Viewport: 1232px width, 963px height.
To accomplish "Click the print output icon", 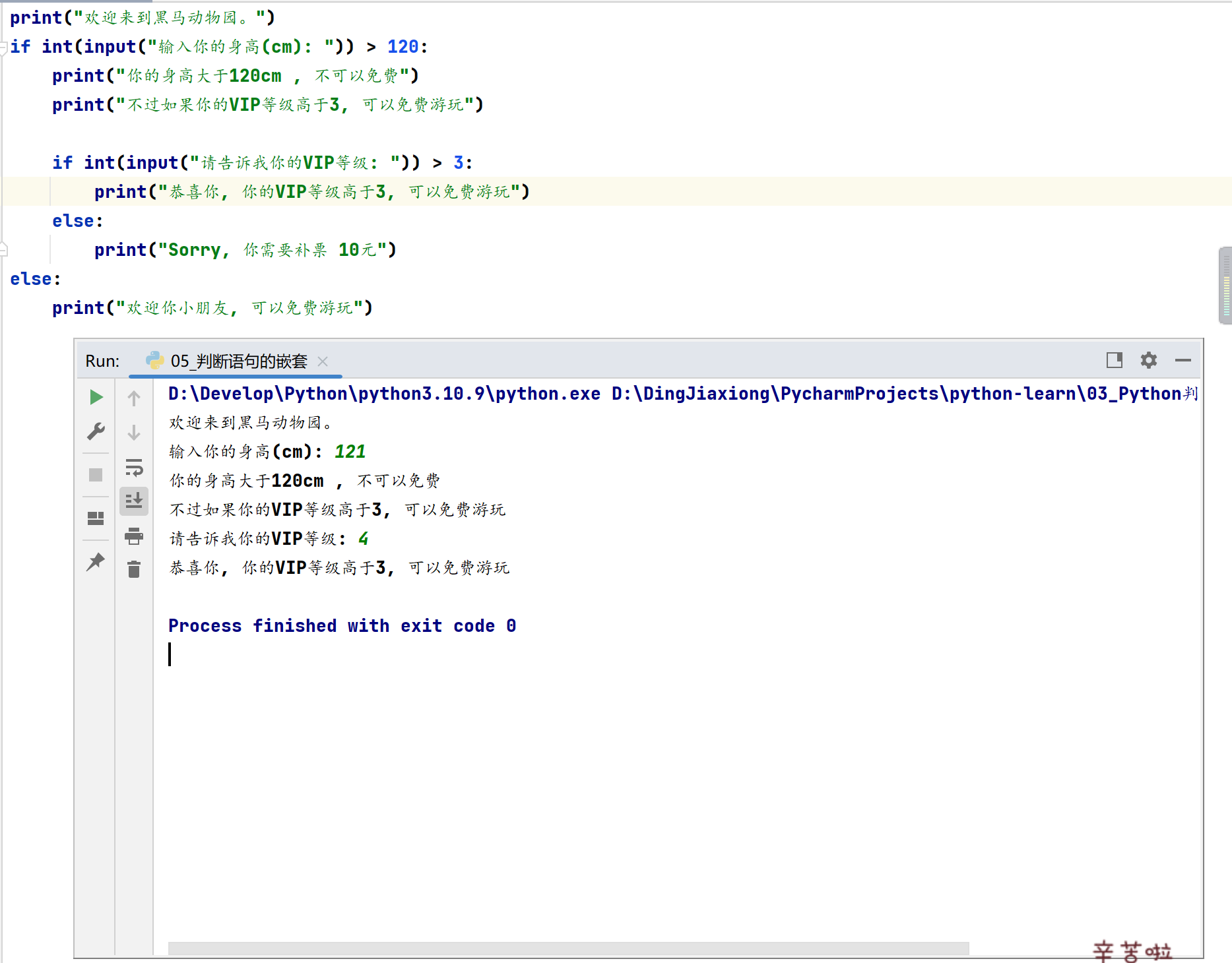I will (x=134, y=536).
